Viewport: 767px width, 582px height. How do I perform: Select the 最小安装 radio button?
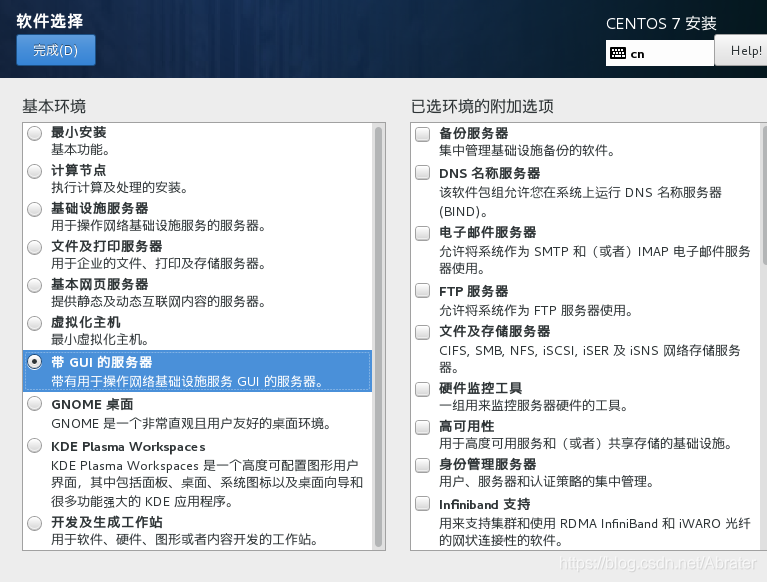(35, 133)
